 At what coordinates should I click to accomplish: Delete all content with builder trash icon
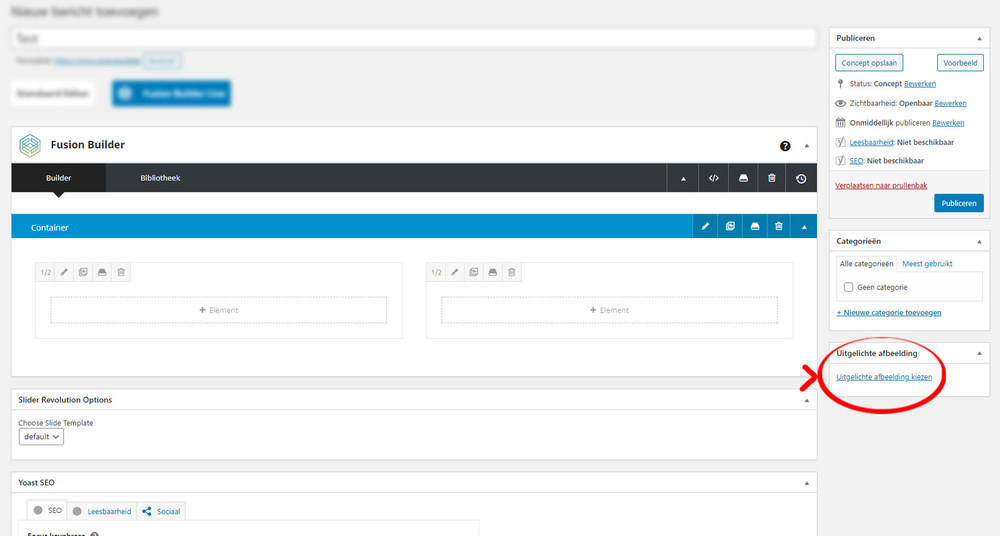772,178
